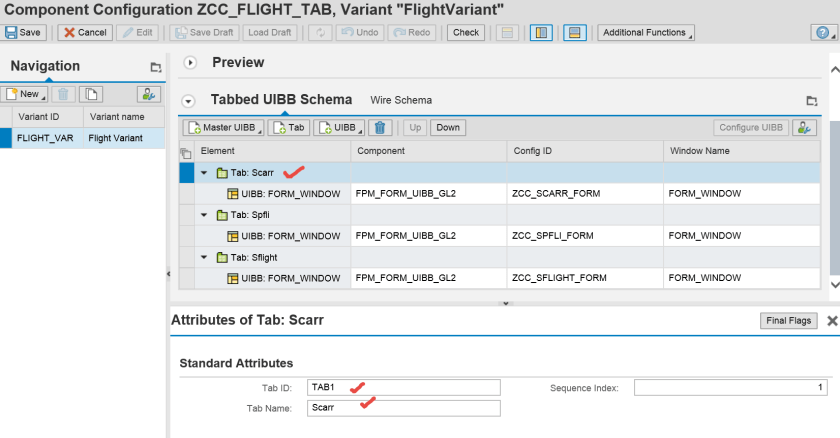
Task: Click the Final Flags button
Action: tap(789, 321)
